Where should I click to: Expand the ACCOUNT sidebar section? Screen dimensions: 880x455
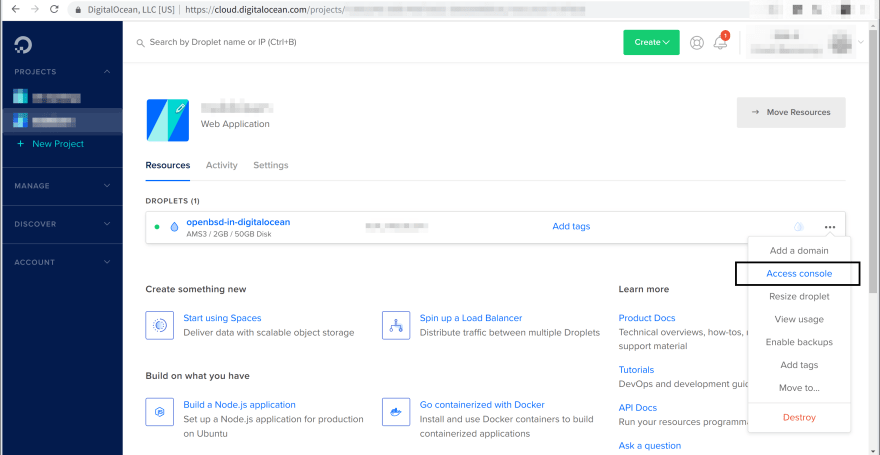[x=107, y=262]
